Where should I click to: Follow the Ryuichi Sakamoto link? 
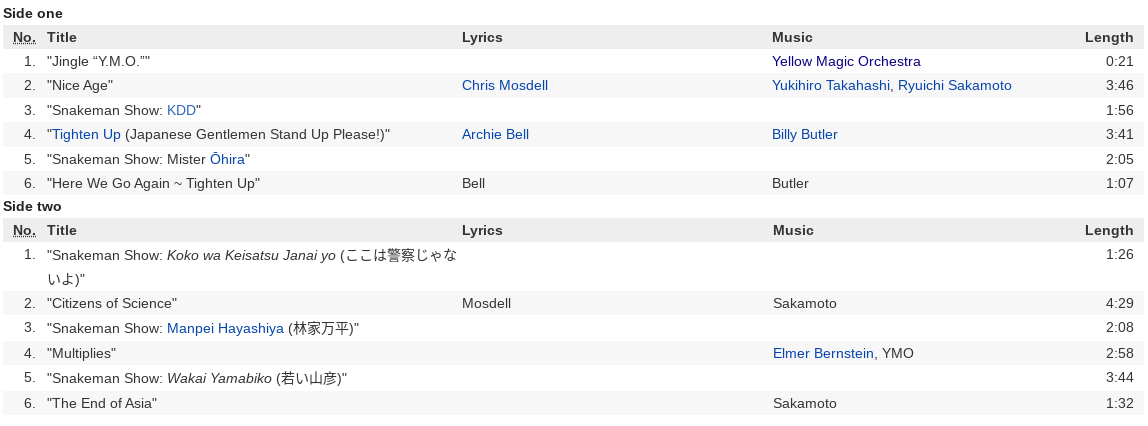click(955, 86)
